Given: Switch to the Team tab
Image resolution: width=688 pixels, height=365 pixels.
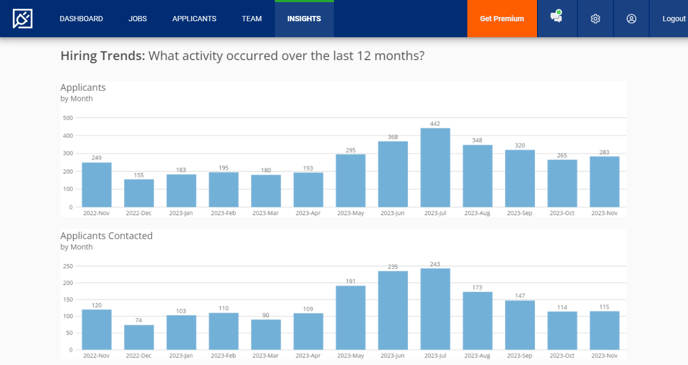Looking at the screenshot, I should tap(251, 19).
